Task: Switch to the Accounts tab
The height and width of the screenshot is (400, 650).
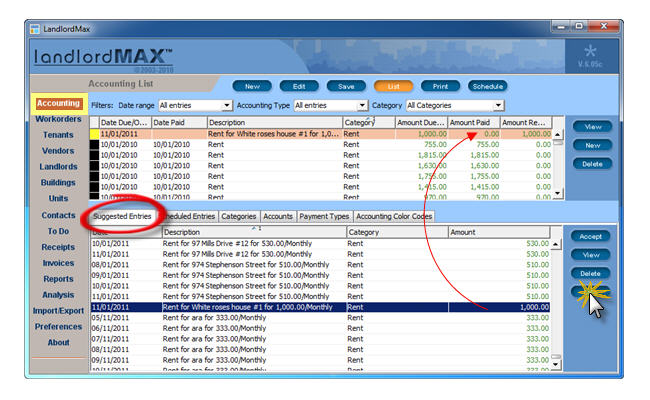Action: coord(278,216)
